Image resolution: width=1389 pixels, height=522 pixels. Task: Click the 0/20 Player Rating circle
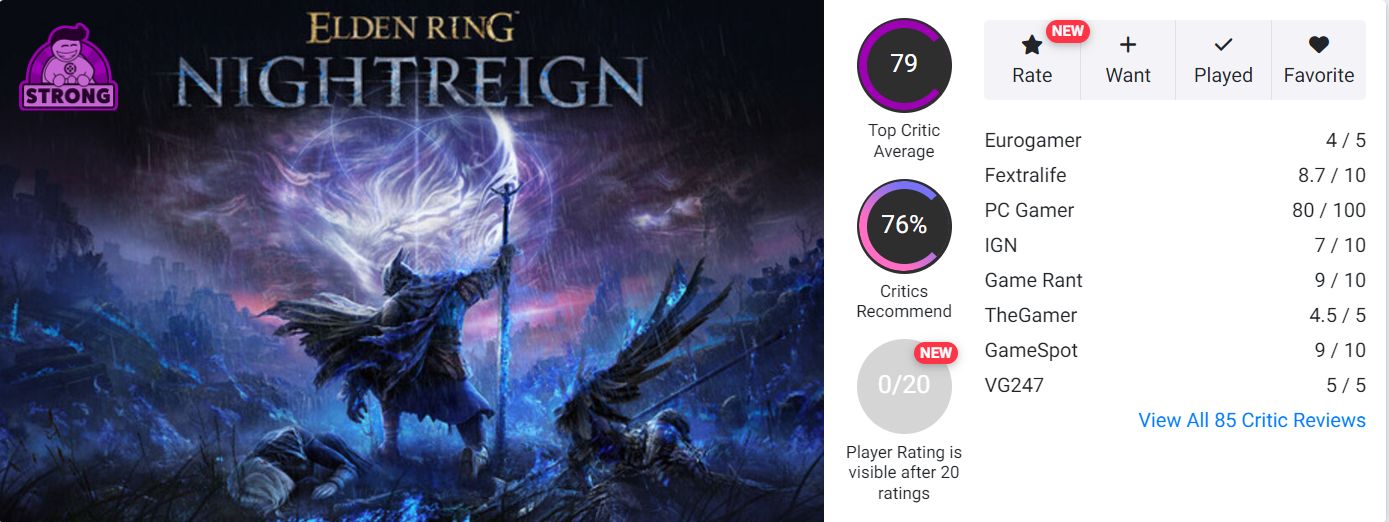[x=904, y=385]
